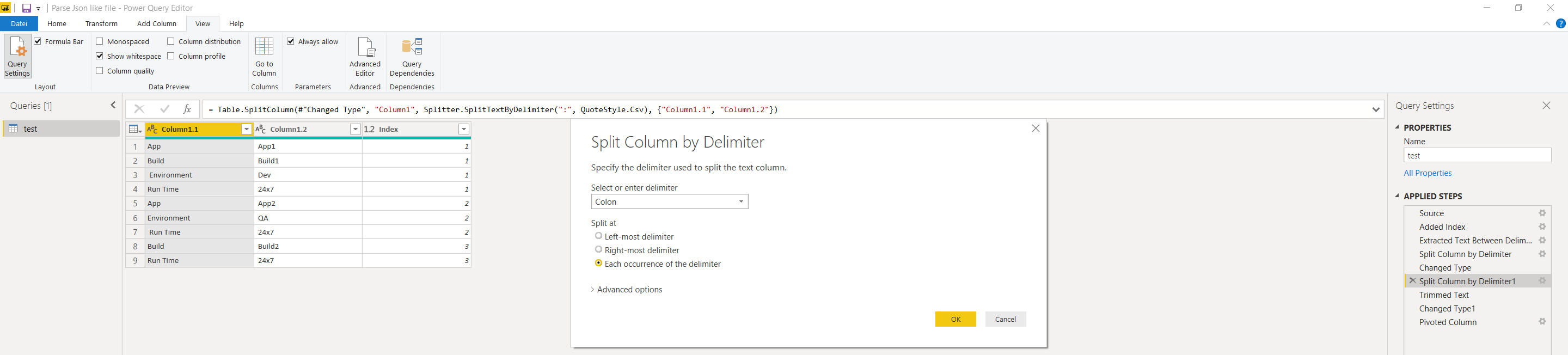The height and width of the screenshot is (355, 1568).
Task: Click Cancel in the split dialog
Action: 1006,319
